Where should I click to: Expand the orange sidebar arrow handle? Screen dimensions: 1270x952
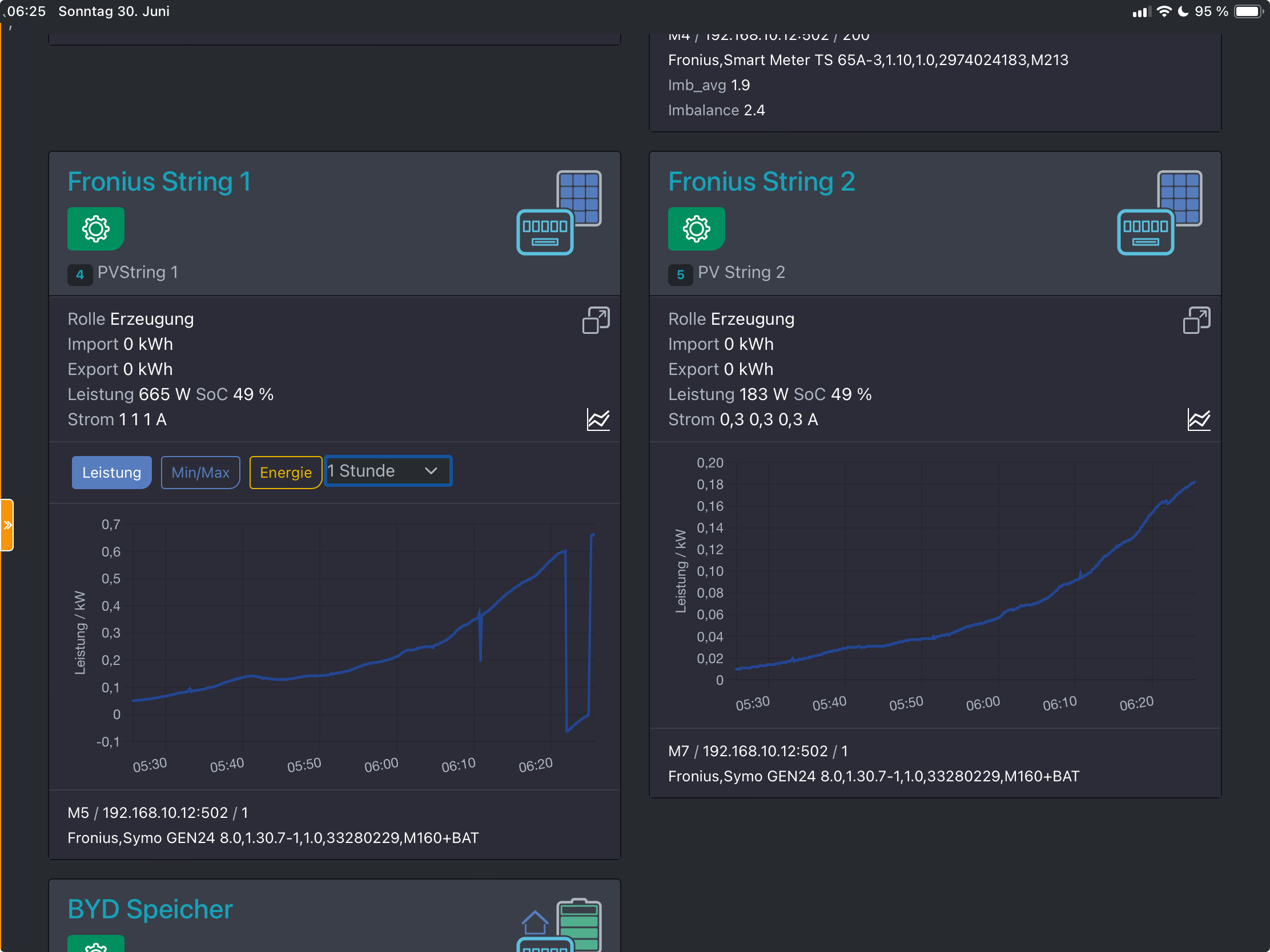coord(7,525)
